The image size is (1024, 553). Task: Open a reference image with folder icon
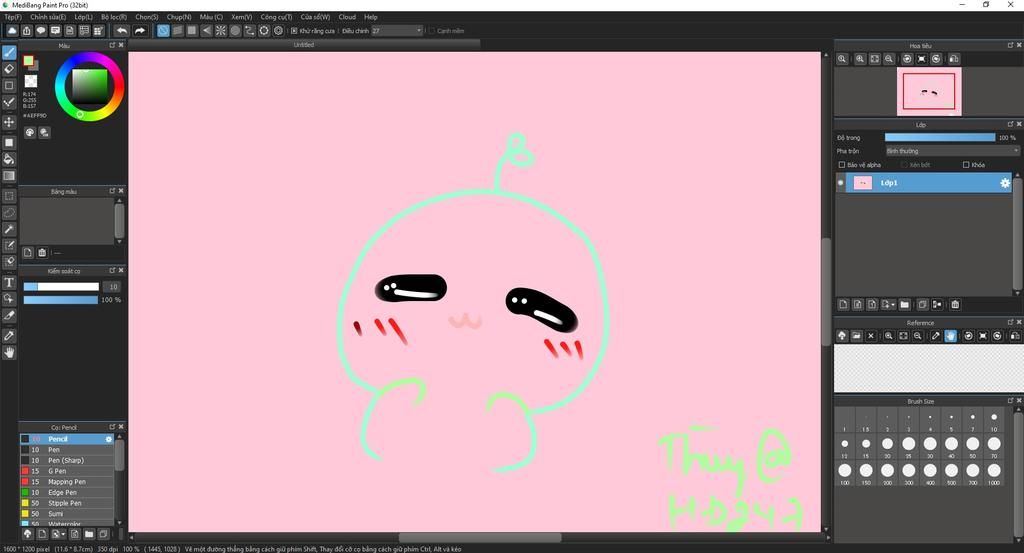tap(856, 336)
